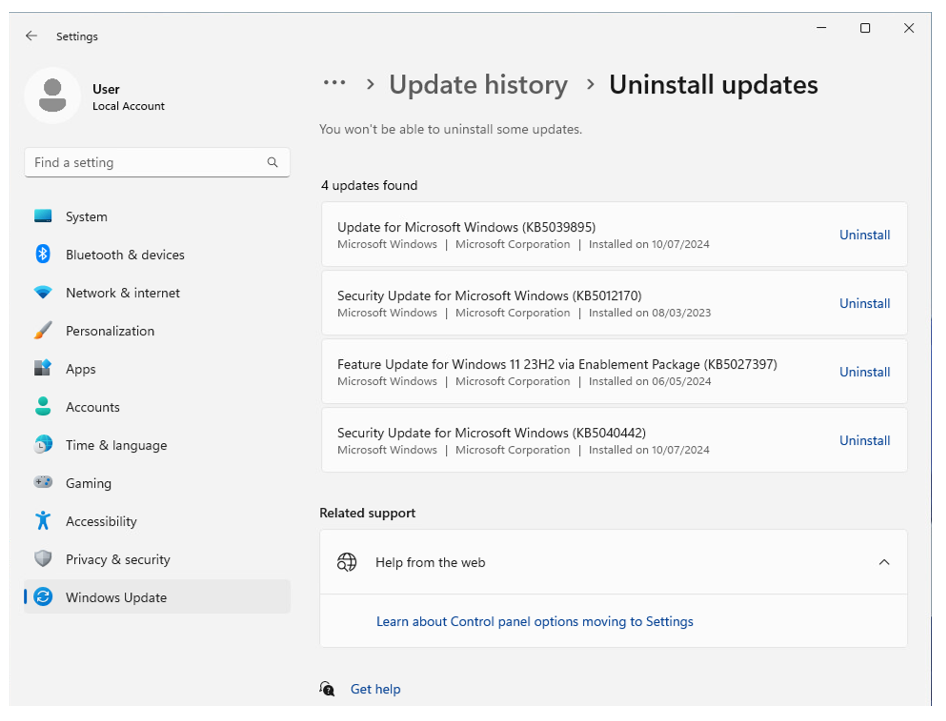The image size is (946, 721).
Task: Click the Find a setting search box
Action: tap(145, 162)
